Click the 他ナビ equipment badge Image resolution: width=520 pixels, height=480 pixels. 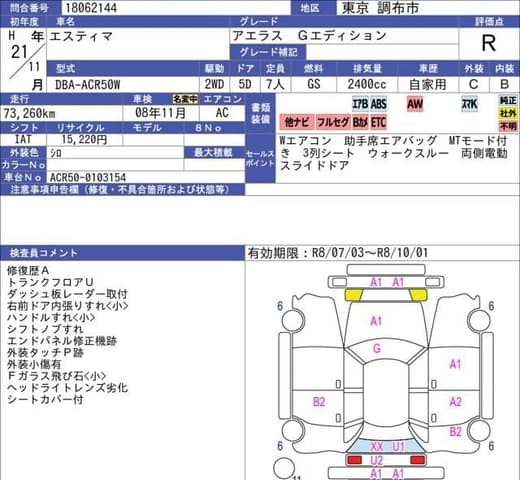(x=297, y=122)
